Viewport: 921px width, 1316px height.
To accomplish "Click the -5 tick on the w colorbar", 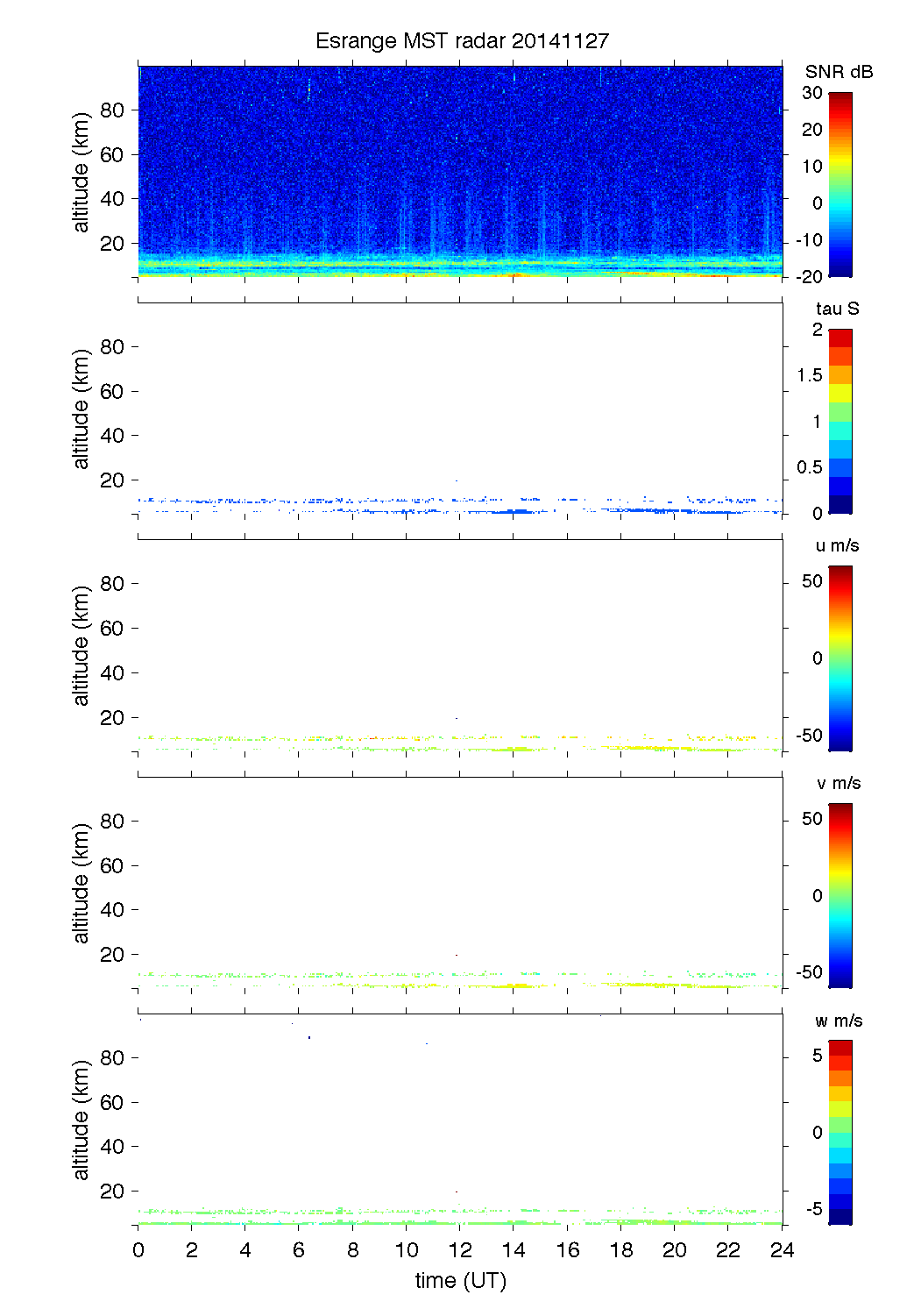I will point(813,1209).
